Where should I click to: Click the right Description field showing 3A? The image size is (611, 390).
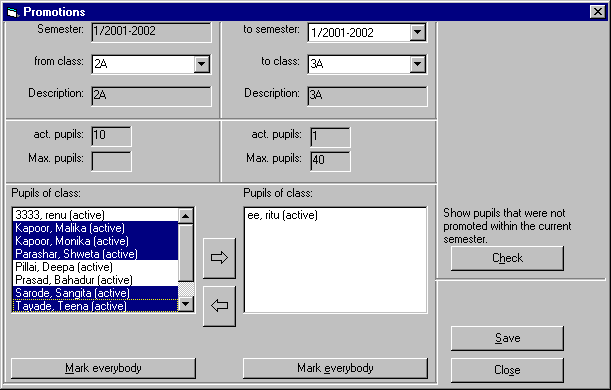(367, 96)
